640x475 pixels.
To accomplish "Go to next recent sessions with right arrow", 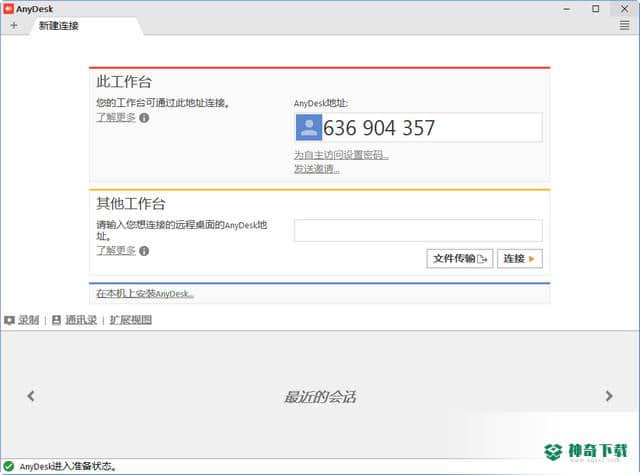I will tap(609, 396).
